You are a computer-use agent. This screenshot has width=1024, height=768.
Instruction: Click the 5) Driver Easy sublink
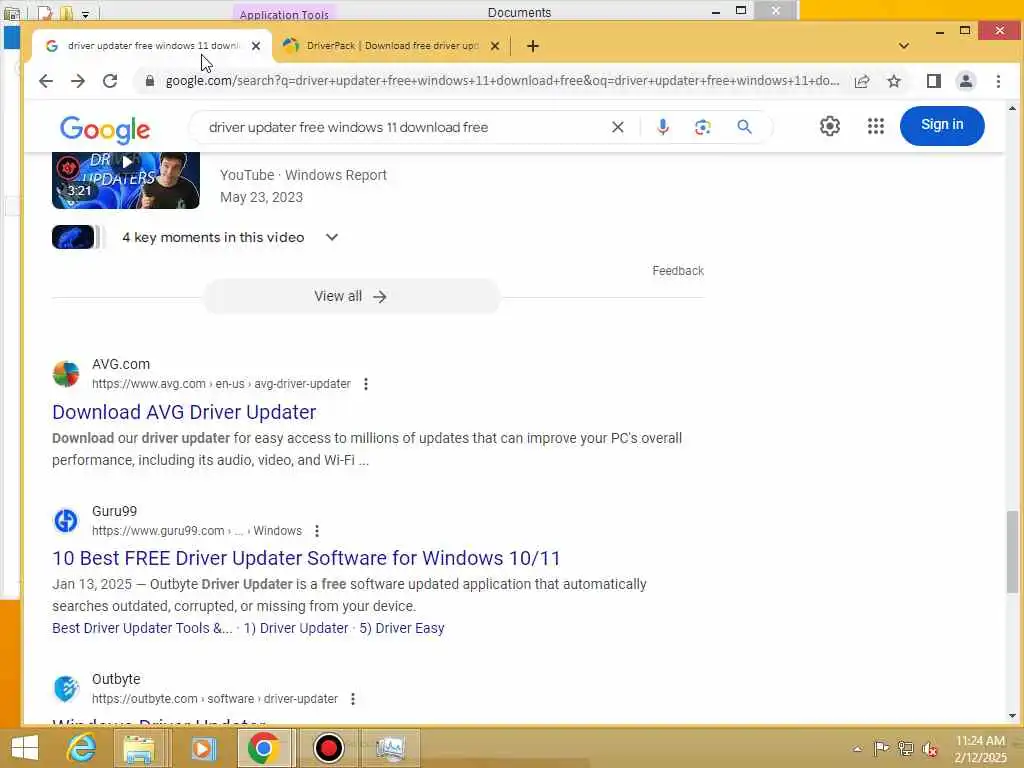[x=402, y=628]
